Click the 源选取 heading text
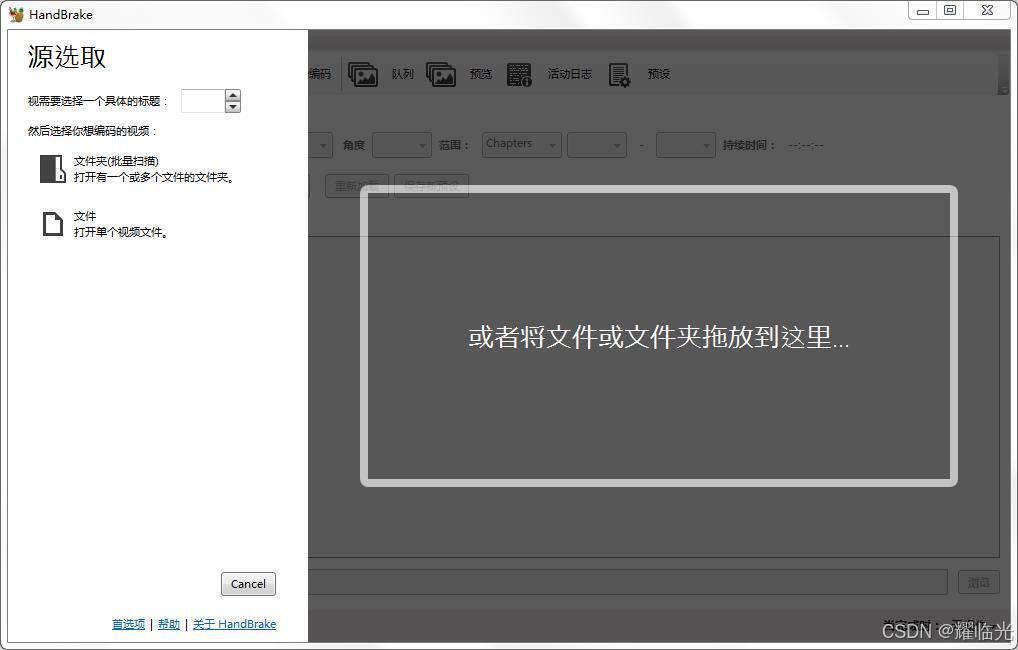This screenshot has width=1018, height=650. click(67, 57)
